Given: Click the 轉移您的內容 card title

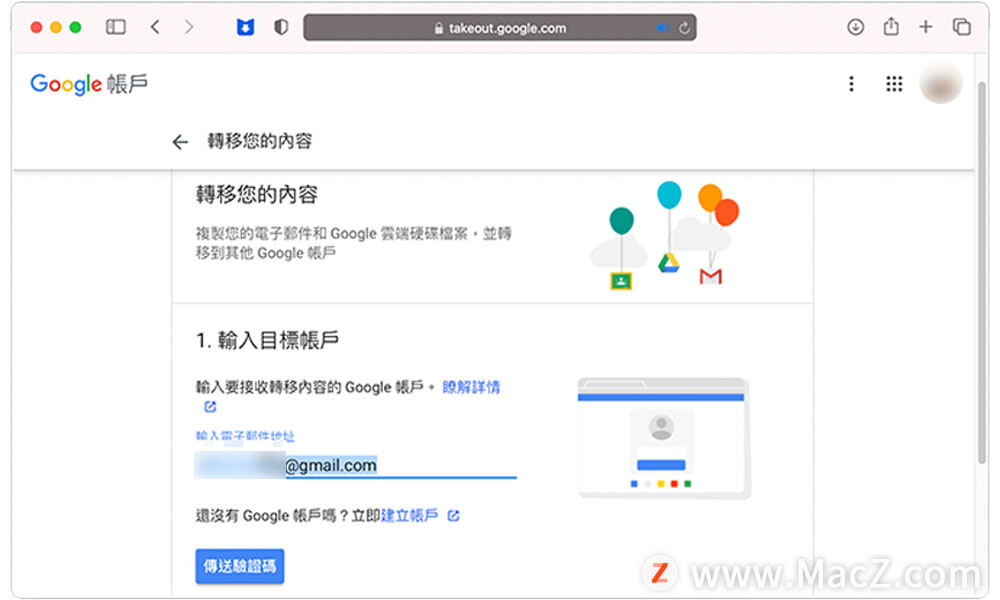Looking at the screenshot, I should click(256, 194).
